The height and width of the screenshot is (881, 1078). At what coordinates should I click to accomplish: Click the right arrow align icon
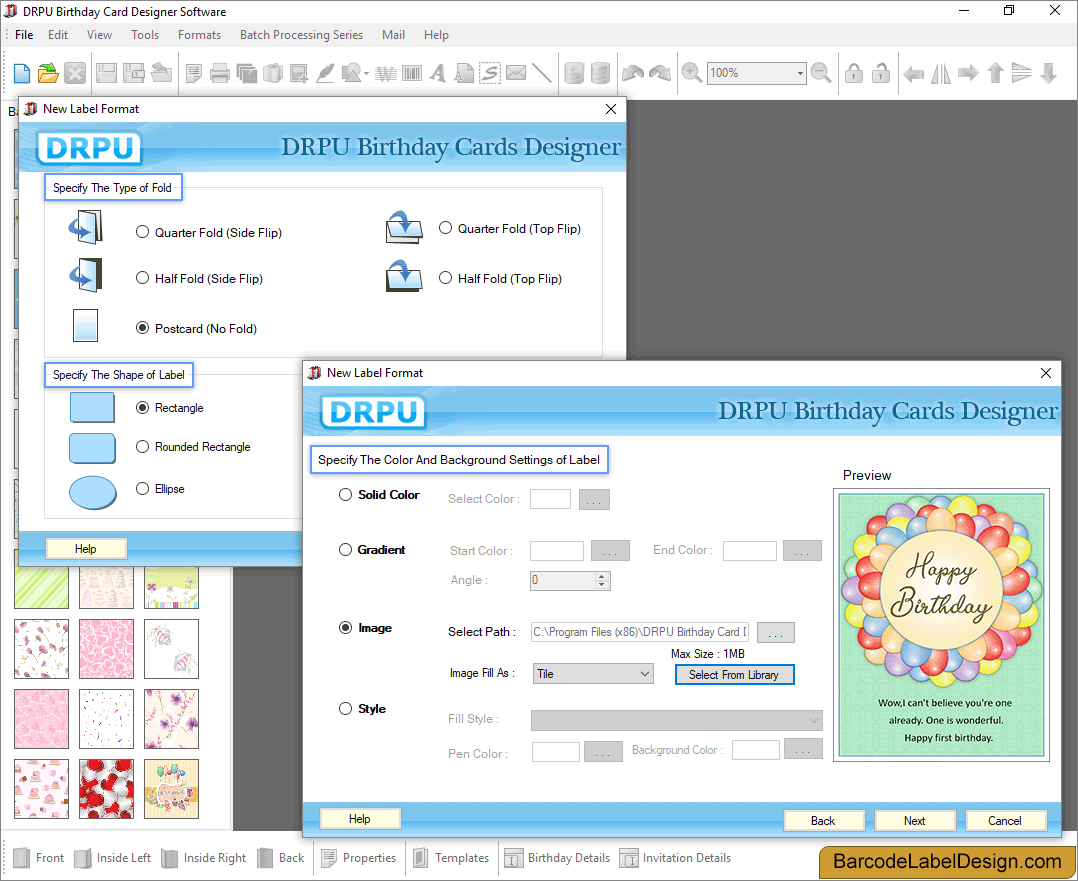coord(968,73)
